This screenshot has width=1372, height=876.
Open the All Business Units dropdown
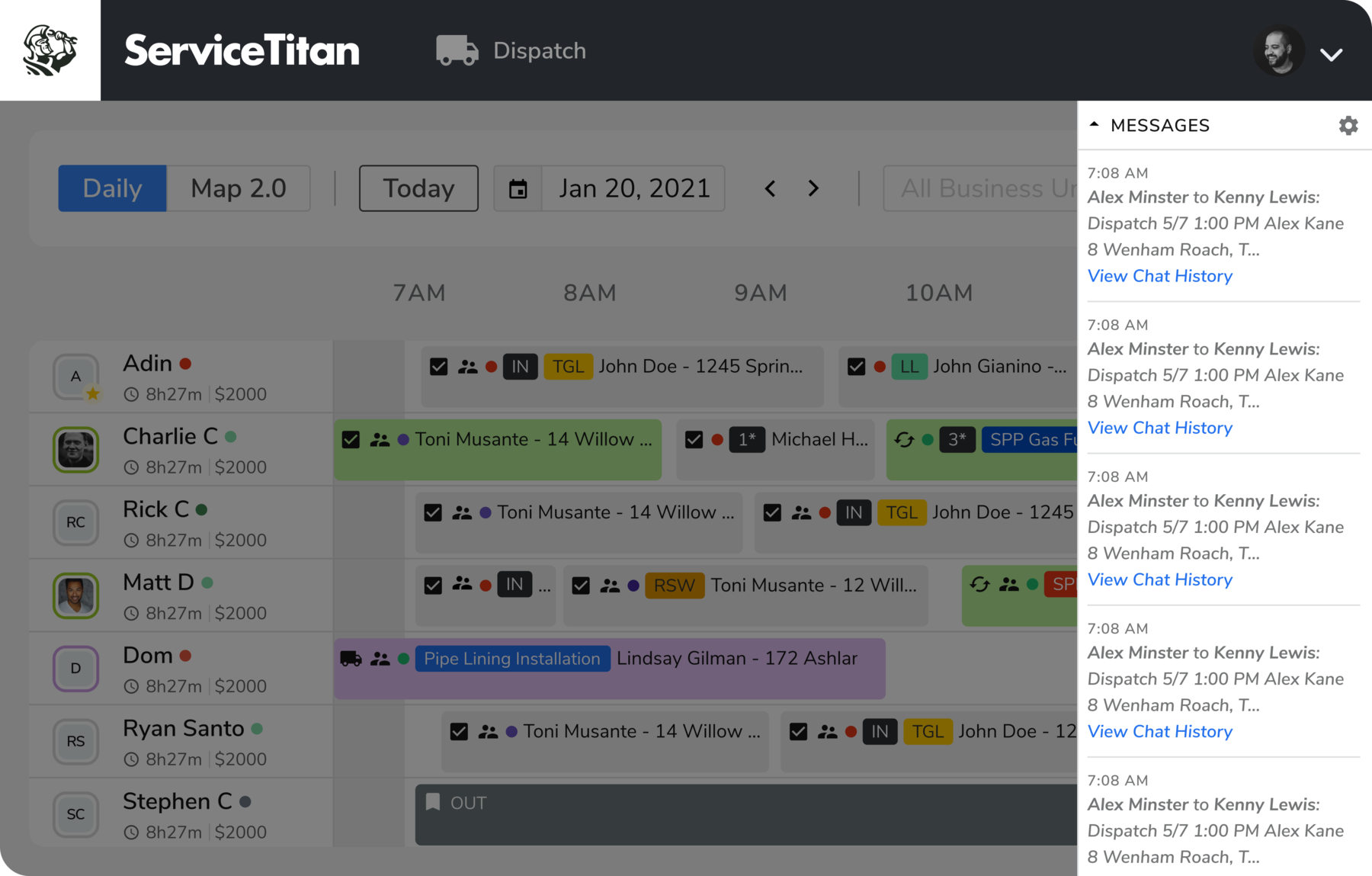click(980, 188)
